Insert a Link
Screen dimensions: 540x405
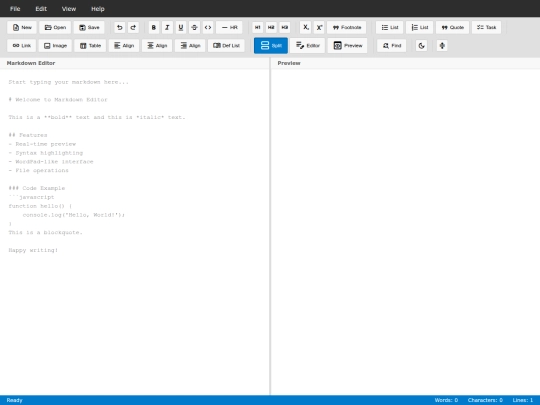[x=22, y=46]
